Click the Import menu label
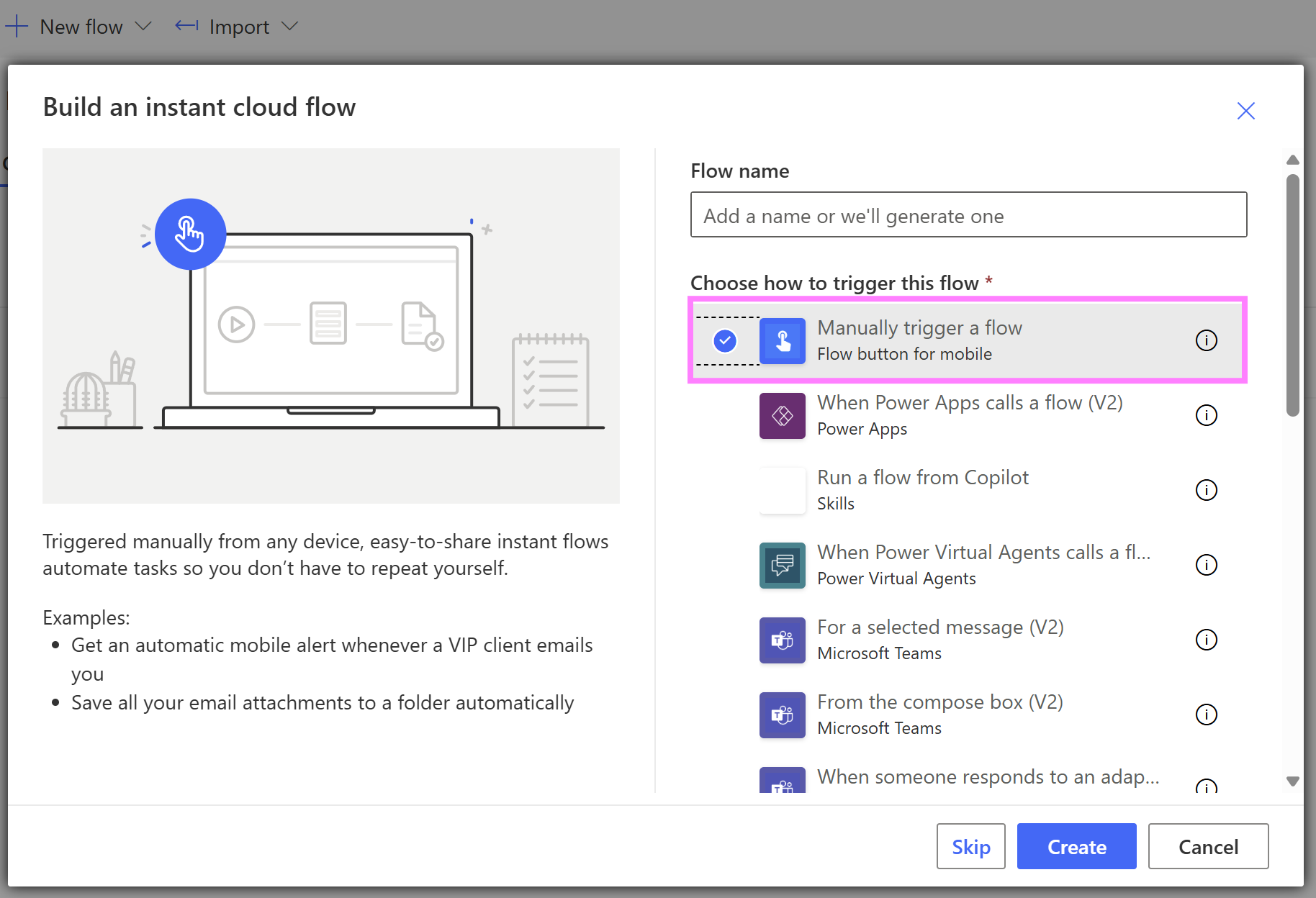 point(239,27)
